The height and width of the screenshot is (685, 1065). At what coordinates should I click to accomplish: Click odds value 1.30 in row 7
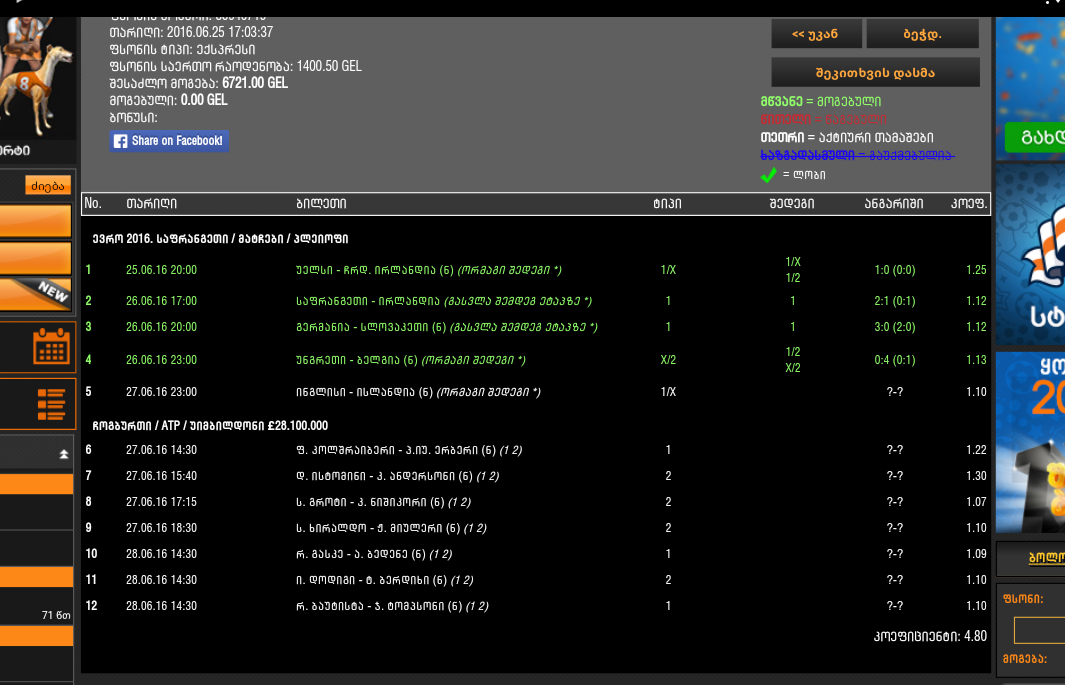click(x=976, y=476)
